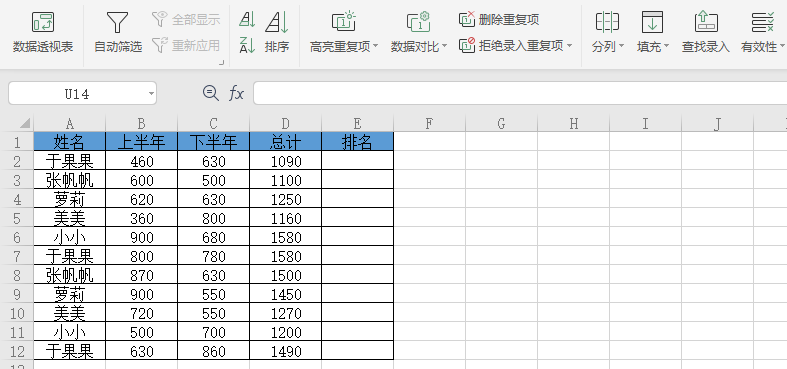Sort descending with the Z-to-A icon
Image resolution: width=787 pixels, height=369 pixels.
247,46
